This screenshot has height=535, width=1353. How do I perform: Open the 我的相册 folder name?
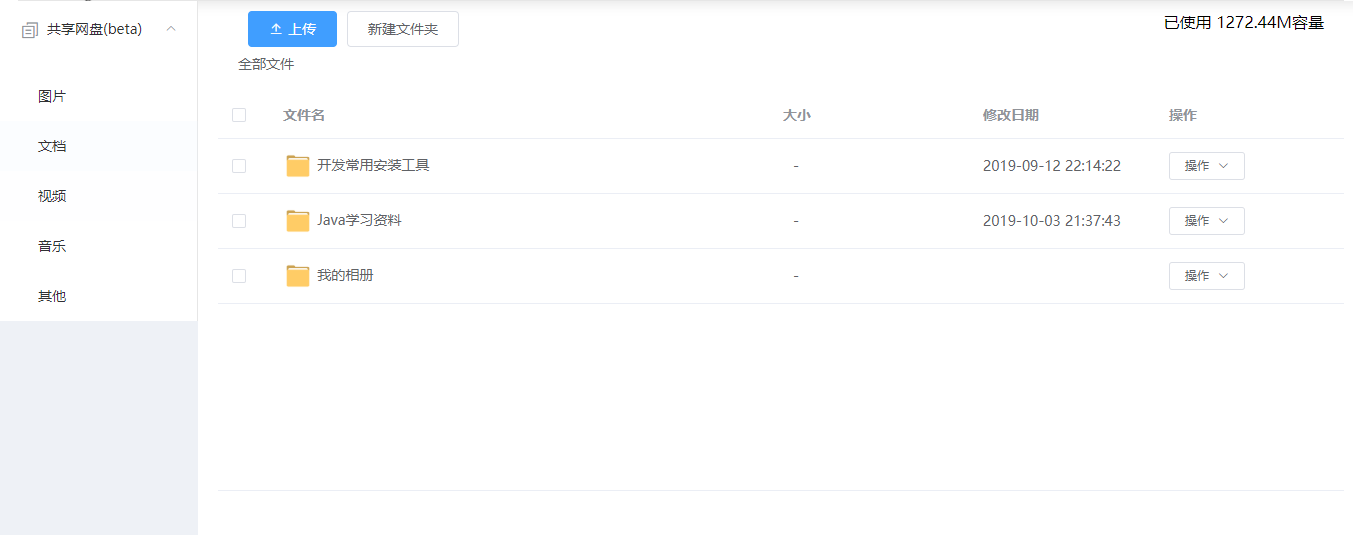345,275
